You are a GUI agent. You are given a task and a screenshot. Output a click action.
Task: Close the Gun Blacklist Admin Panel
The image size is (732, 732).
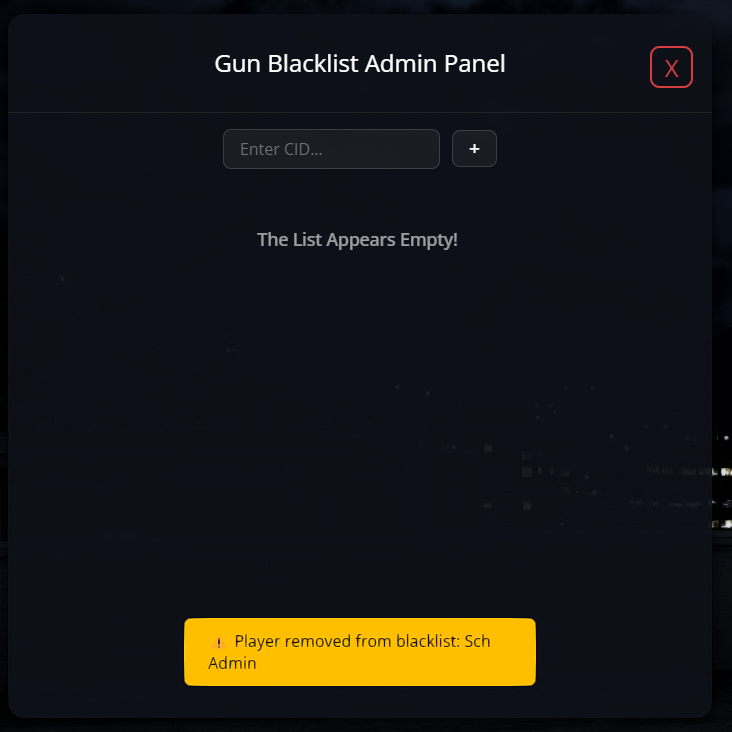[671, 67]
